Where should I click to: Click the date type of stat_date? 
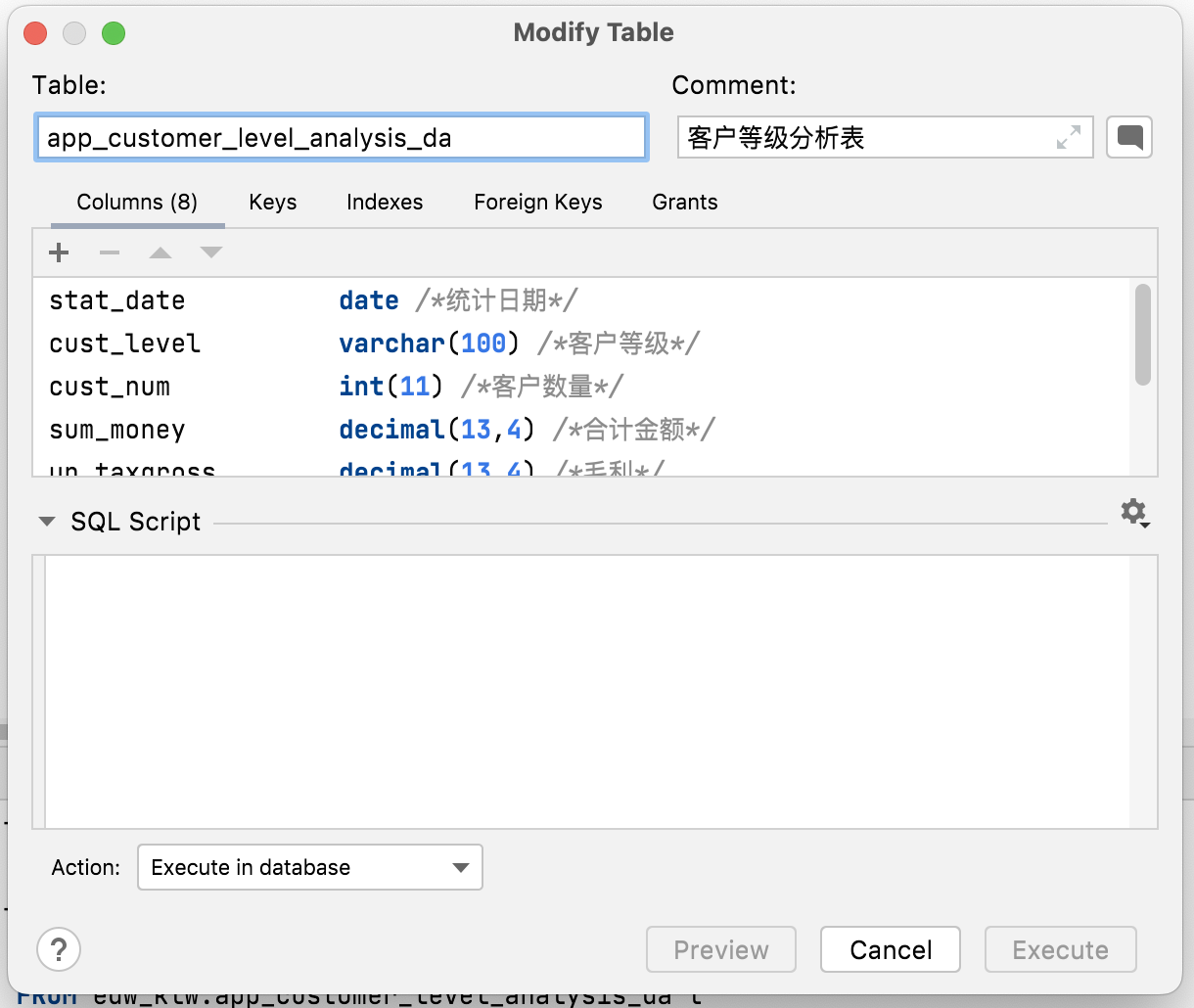point(369,300)
